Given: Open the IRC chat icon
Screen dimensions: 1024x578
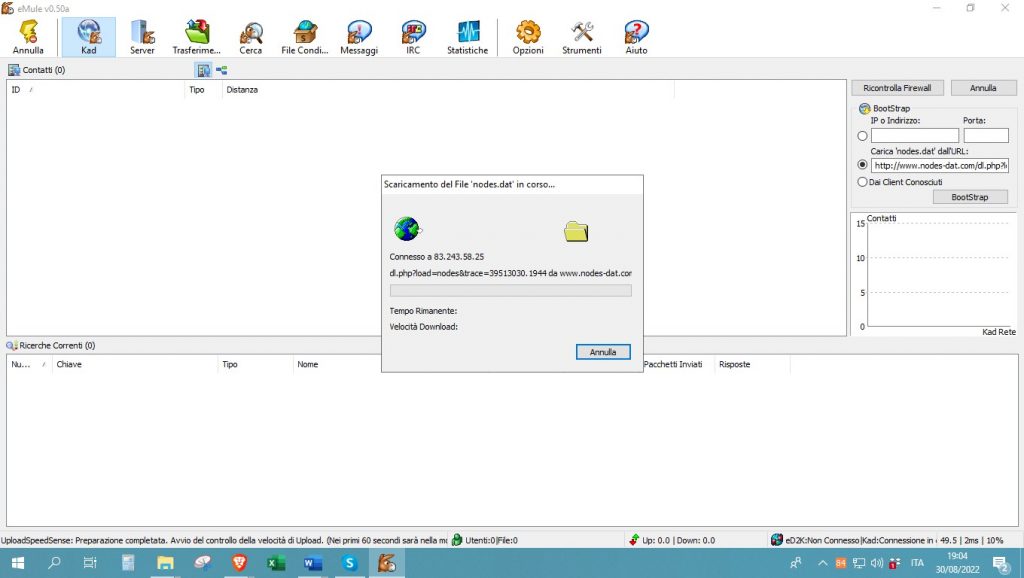Looking at the screenshot, I should (x=413, y=37).
